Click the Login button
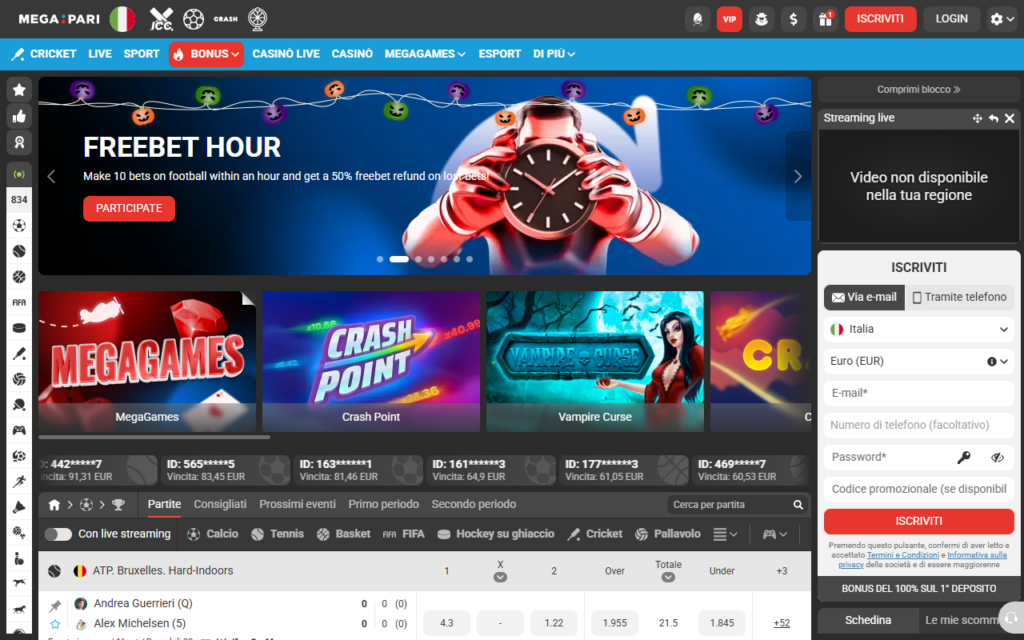The image size is (1024, 640). (952, 19)
